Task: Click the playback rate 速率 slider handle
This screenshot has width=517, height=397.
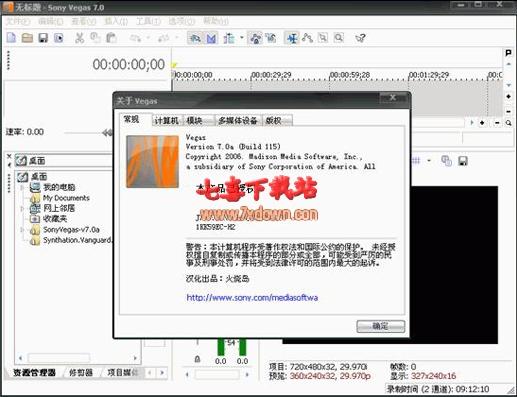Action: click(107, 133)
